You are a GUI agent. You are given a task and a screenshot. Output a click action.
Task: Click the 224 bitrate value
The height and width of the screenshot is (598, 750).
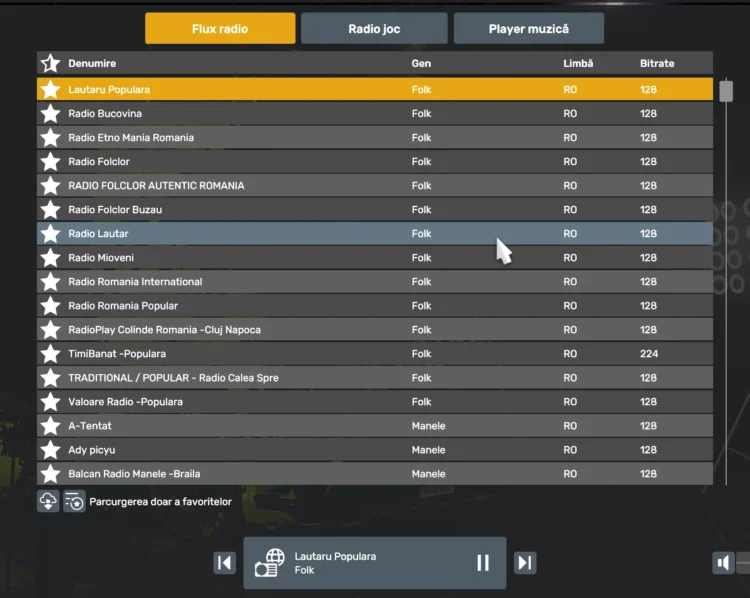[649, 354]
